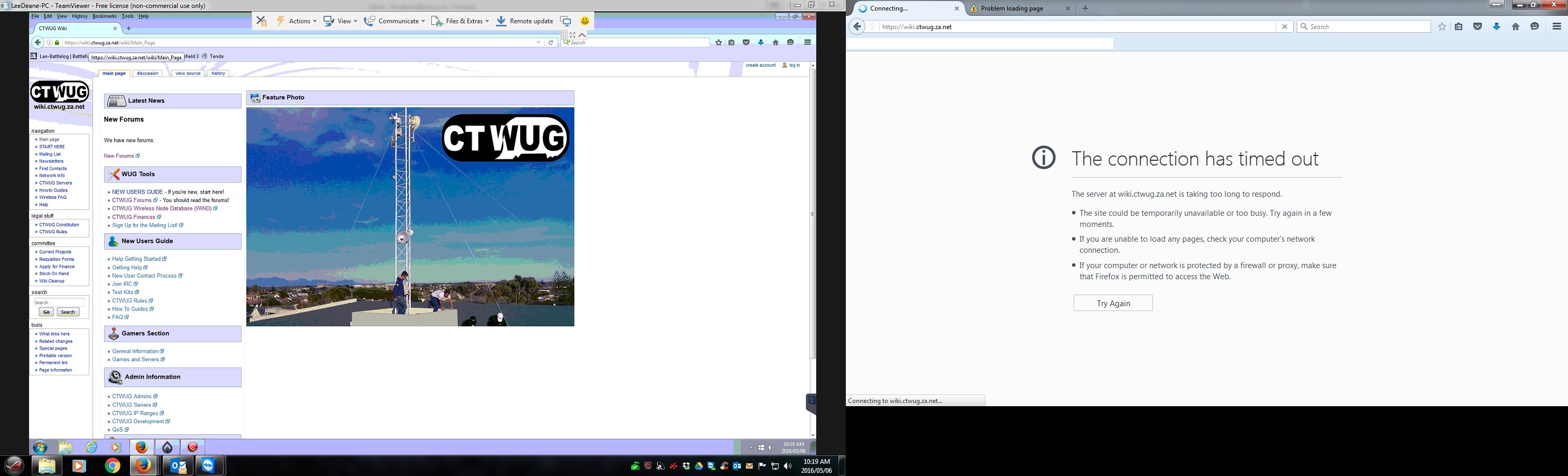The image size is (1568, 476).
Task: Click the remote page vertical scrollbar
Action: [813, 213]
